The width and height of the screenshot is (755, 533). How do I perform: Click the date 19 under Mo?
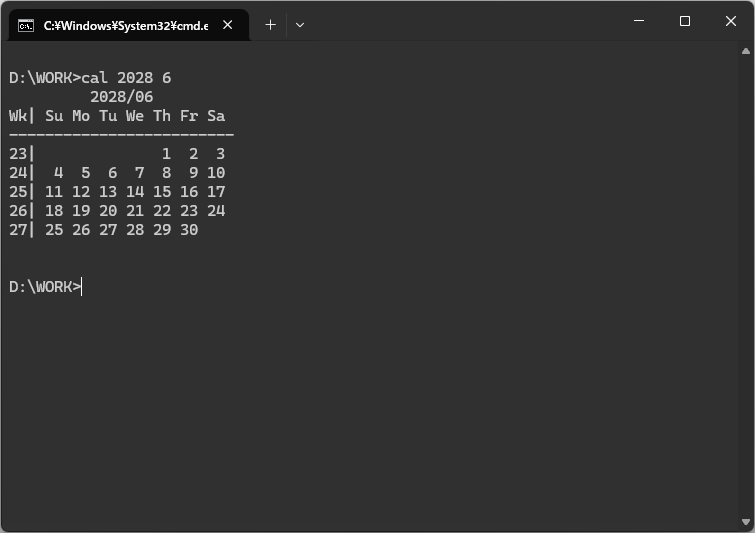tap(81, 211)
